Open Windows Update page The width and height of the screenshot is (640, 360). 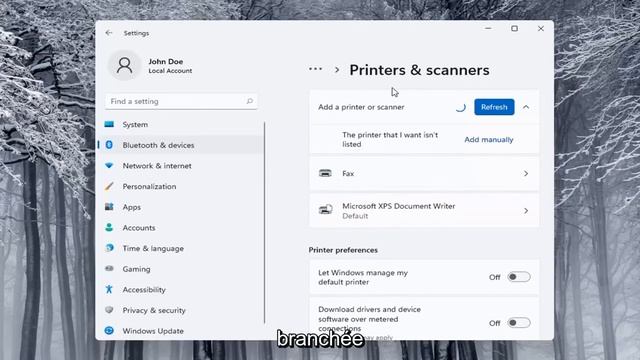(x=180, y=331)
